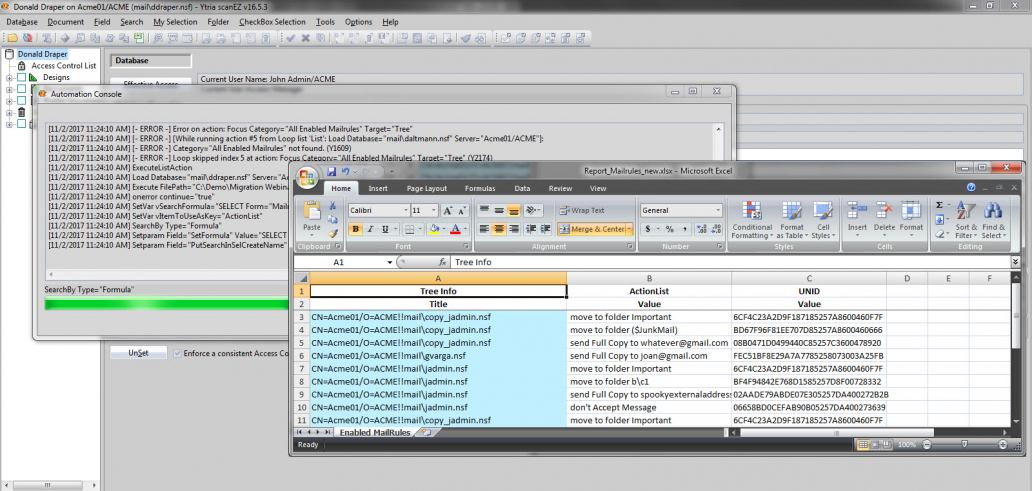
Task: Click the Insert Function fx icon
Action: (442, 262)
